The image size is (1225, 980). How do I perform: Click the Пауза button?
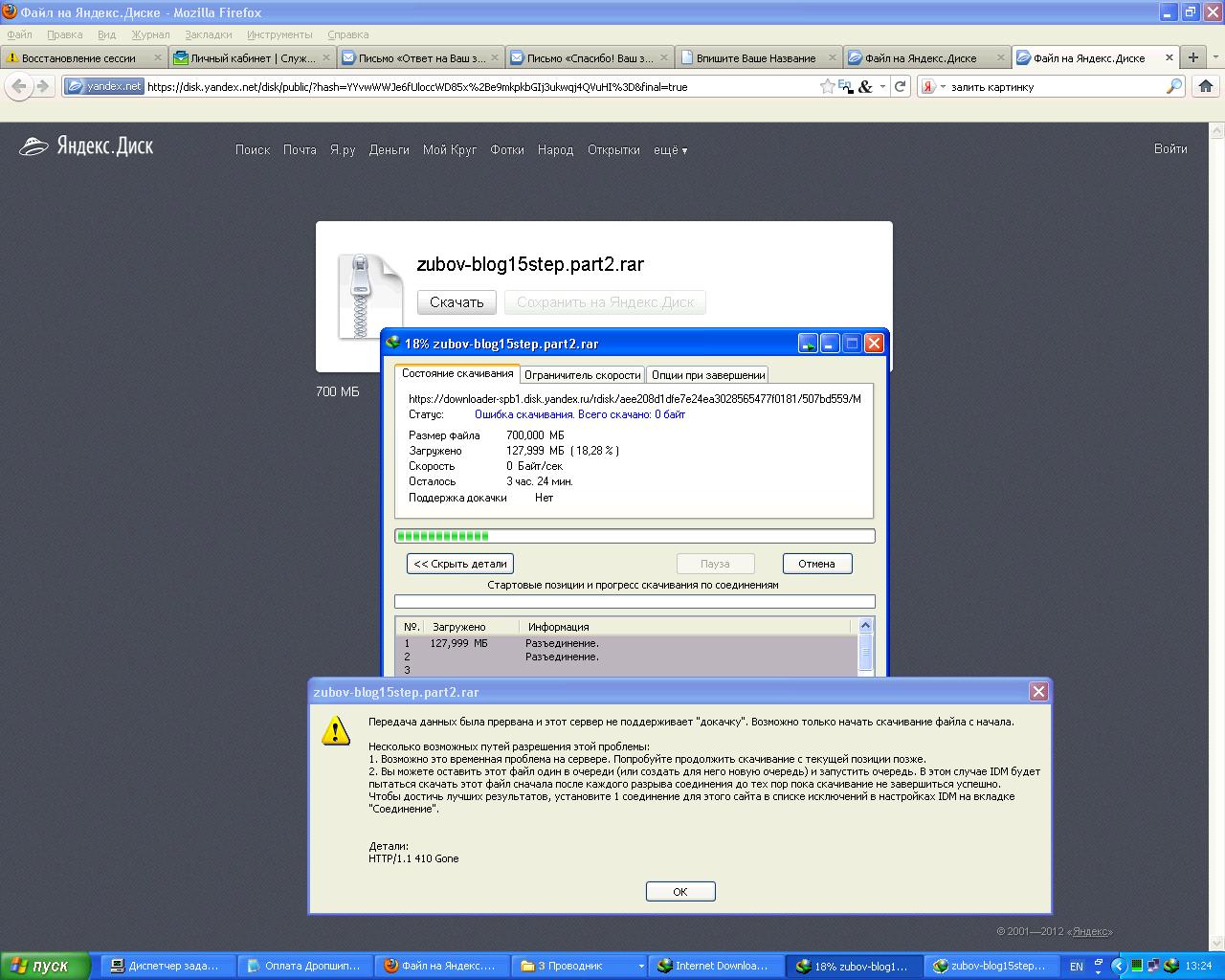click(715, 564)
